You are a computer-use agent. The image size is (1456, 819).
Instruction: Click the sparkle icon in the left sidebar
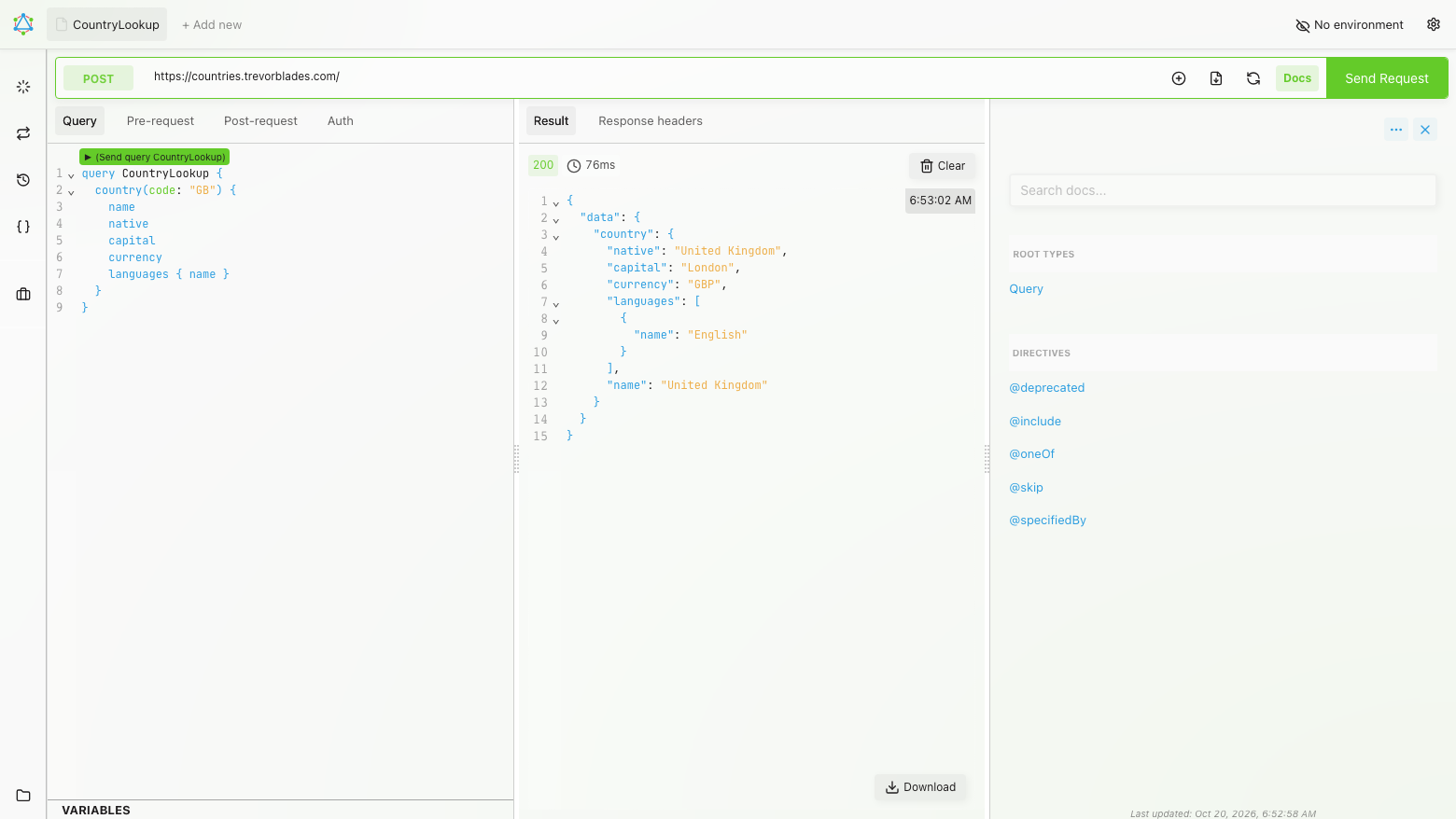[23, 87]
